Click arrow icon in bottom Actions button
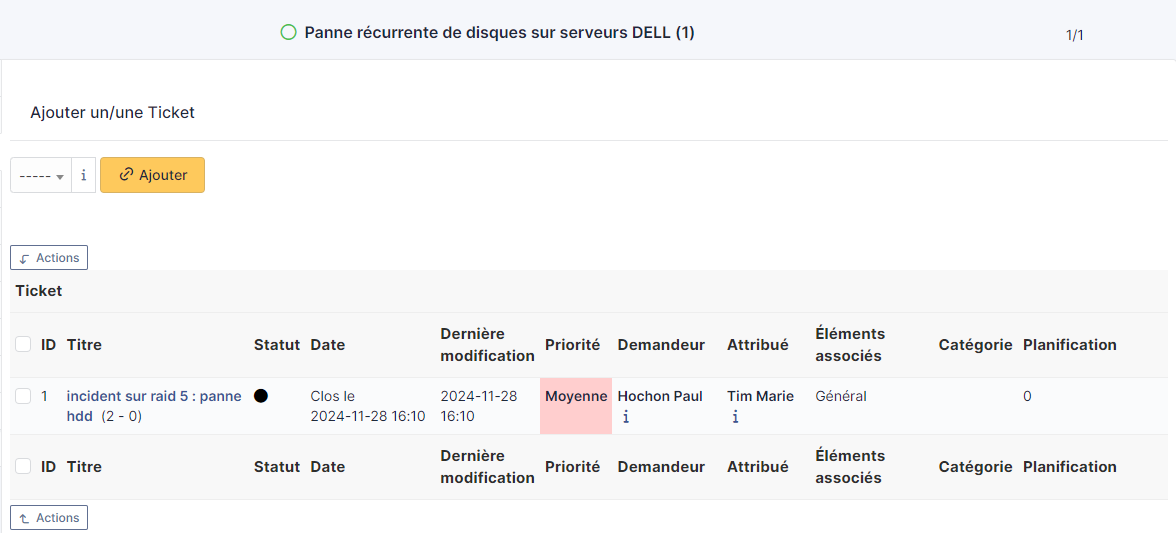Viewport: 1176px width, 533px height. [x=25, y=518]
